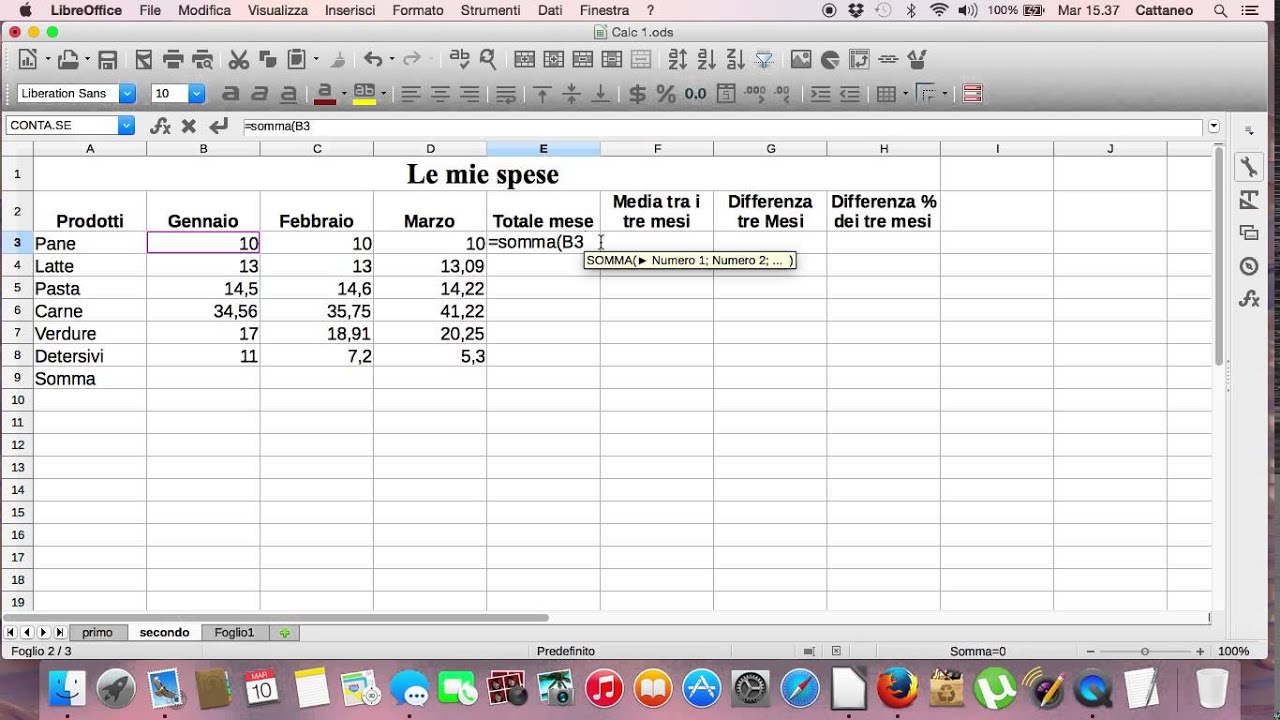Open the sidebar Properties deck

1249,167
